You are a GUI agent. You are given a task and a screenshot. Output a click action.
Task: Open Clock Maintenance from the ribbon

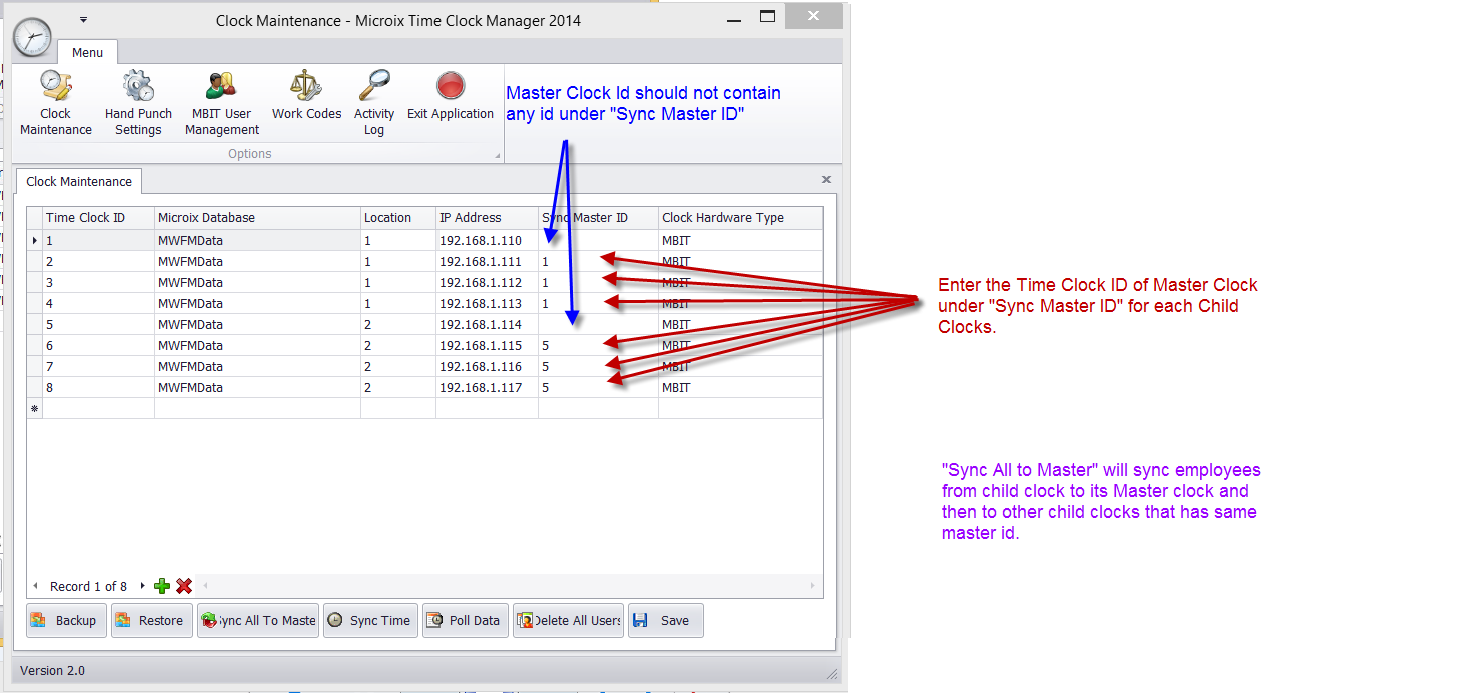pyautogui.click(x=55, y=102)
